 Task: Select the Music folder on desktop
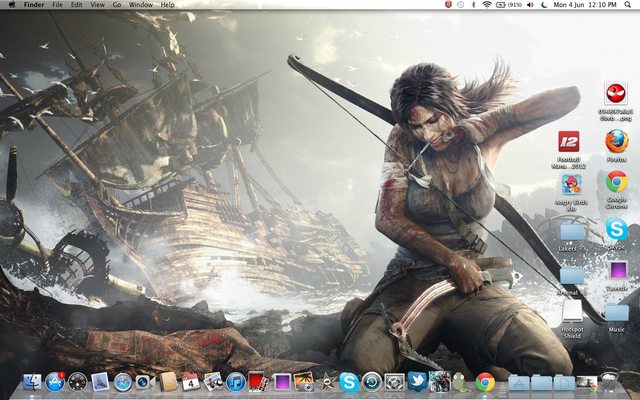point(617,313)
